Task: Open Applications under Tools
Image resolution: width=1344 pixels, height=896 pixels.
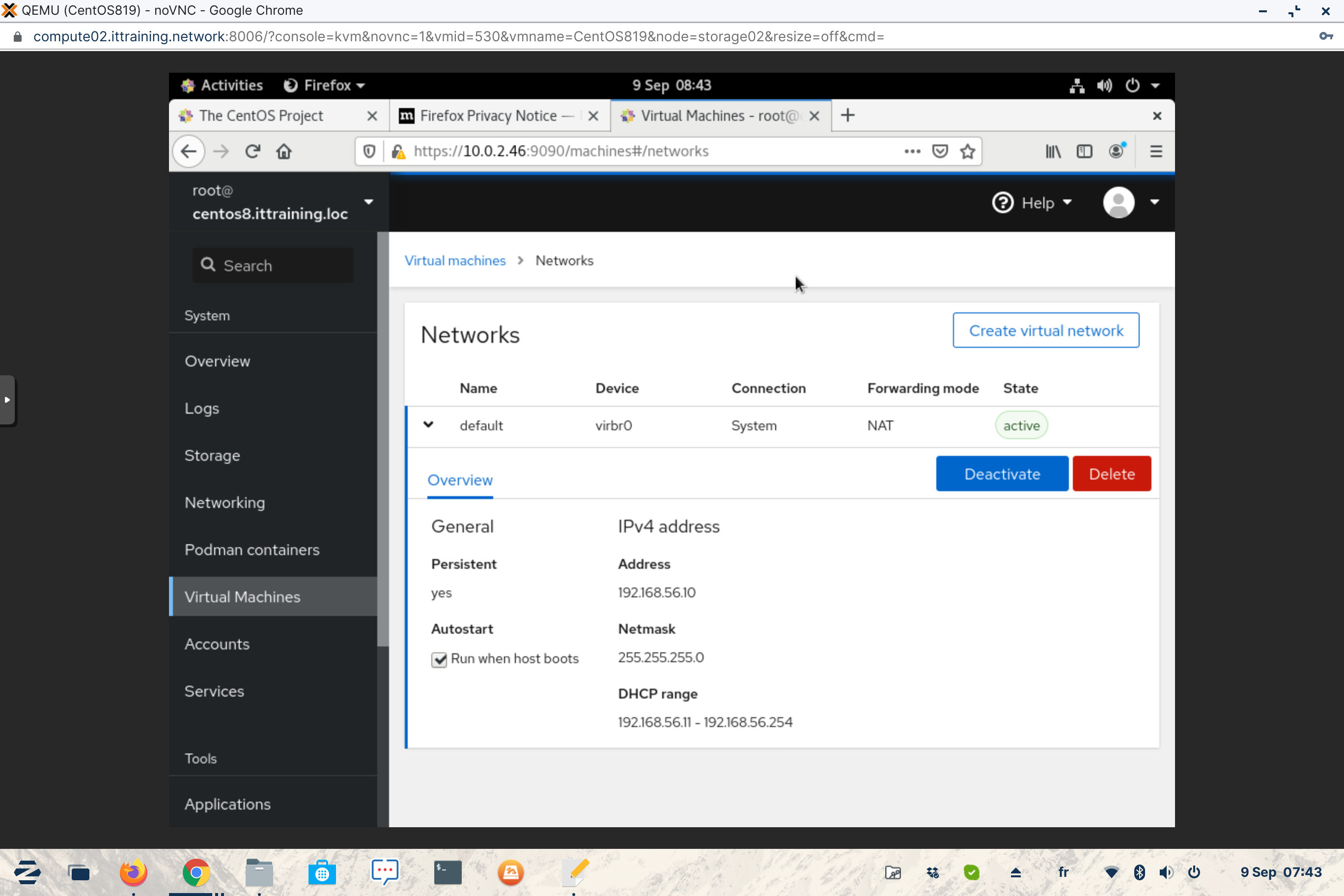Action: 227,804
